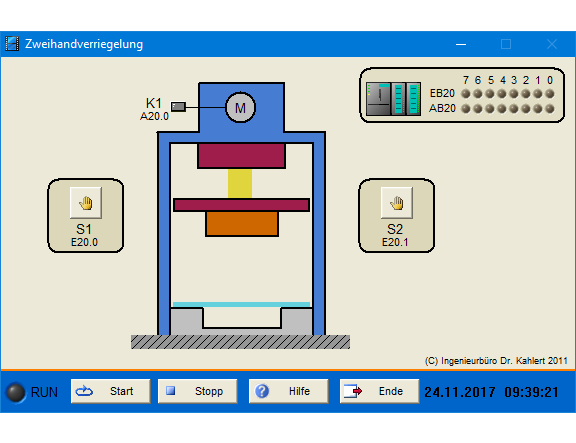Toggle EB20 bit 1 LED

tap(538, 94)
